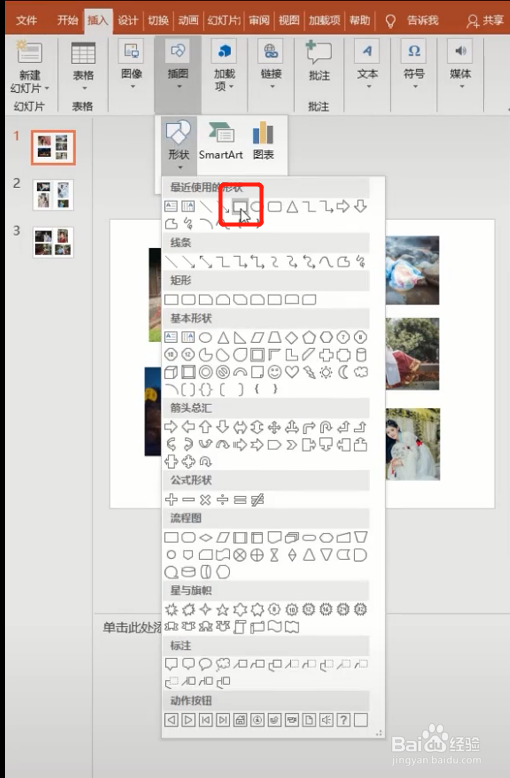Click the 告诉我 Tell Me search box
Screen dimensions: 510x778
click(413, 20)
